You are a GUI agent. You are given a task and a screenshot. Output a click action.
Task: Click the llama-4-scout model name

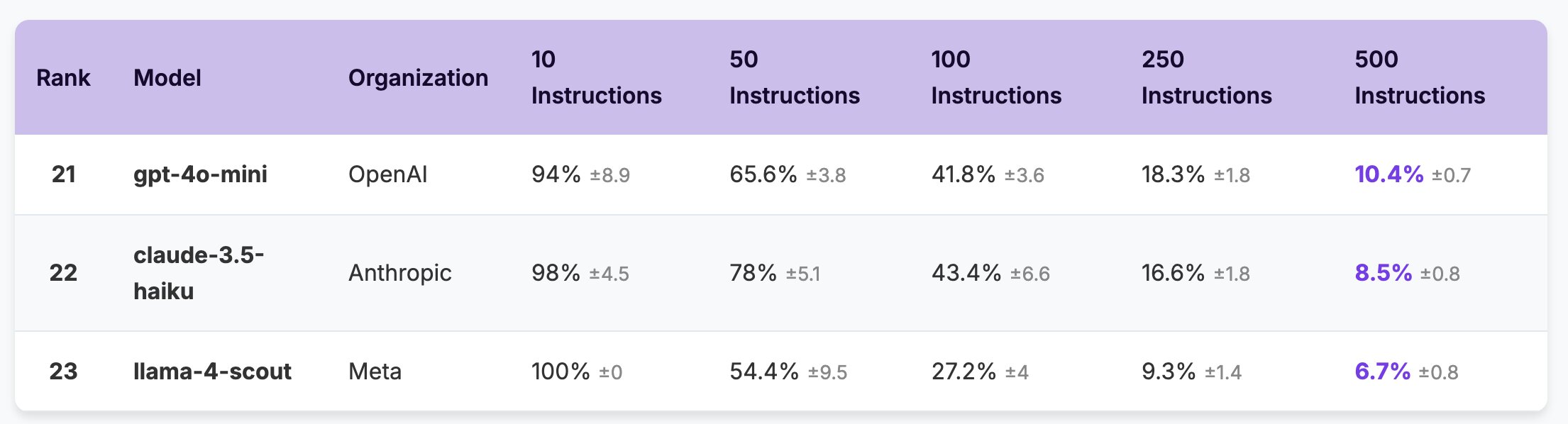[x=212, y=372]
